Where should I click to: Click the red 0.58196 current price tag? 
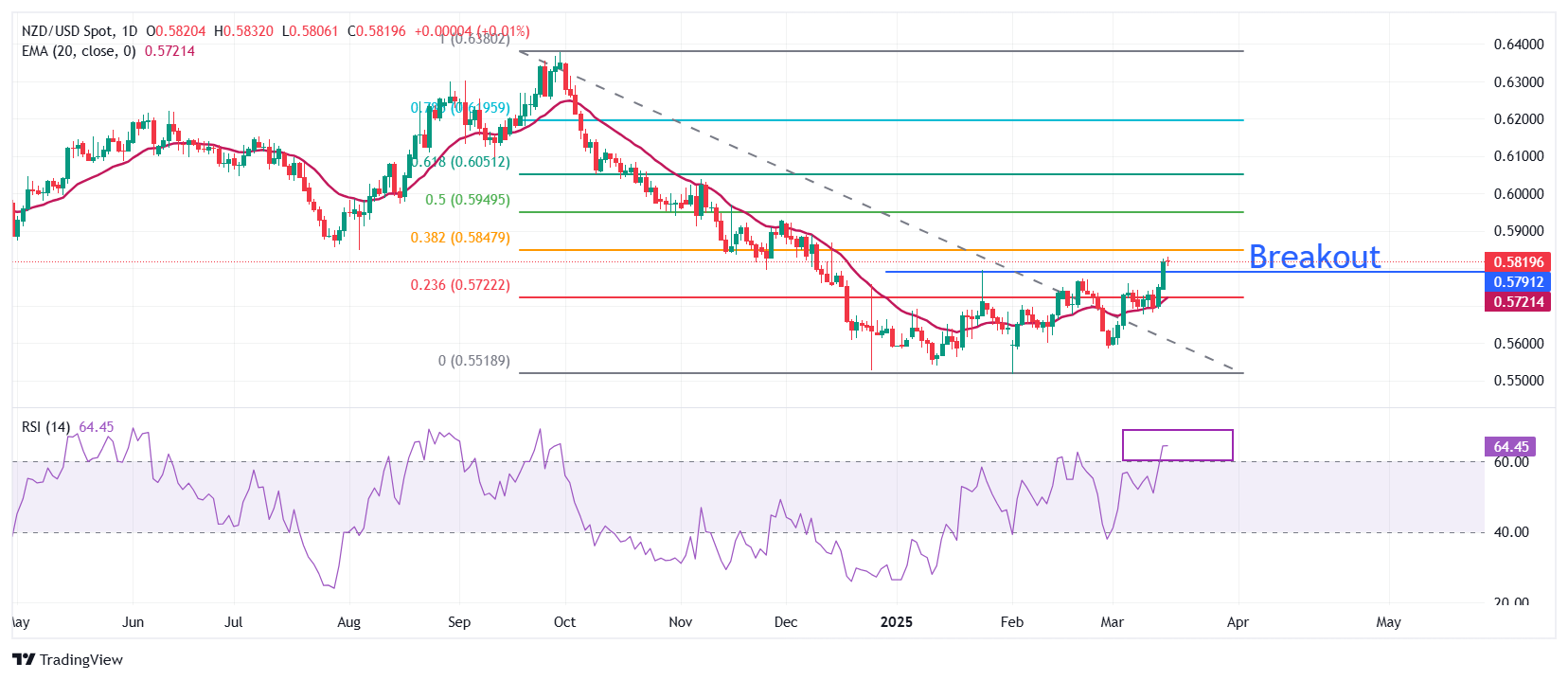click(1518, 262)
